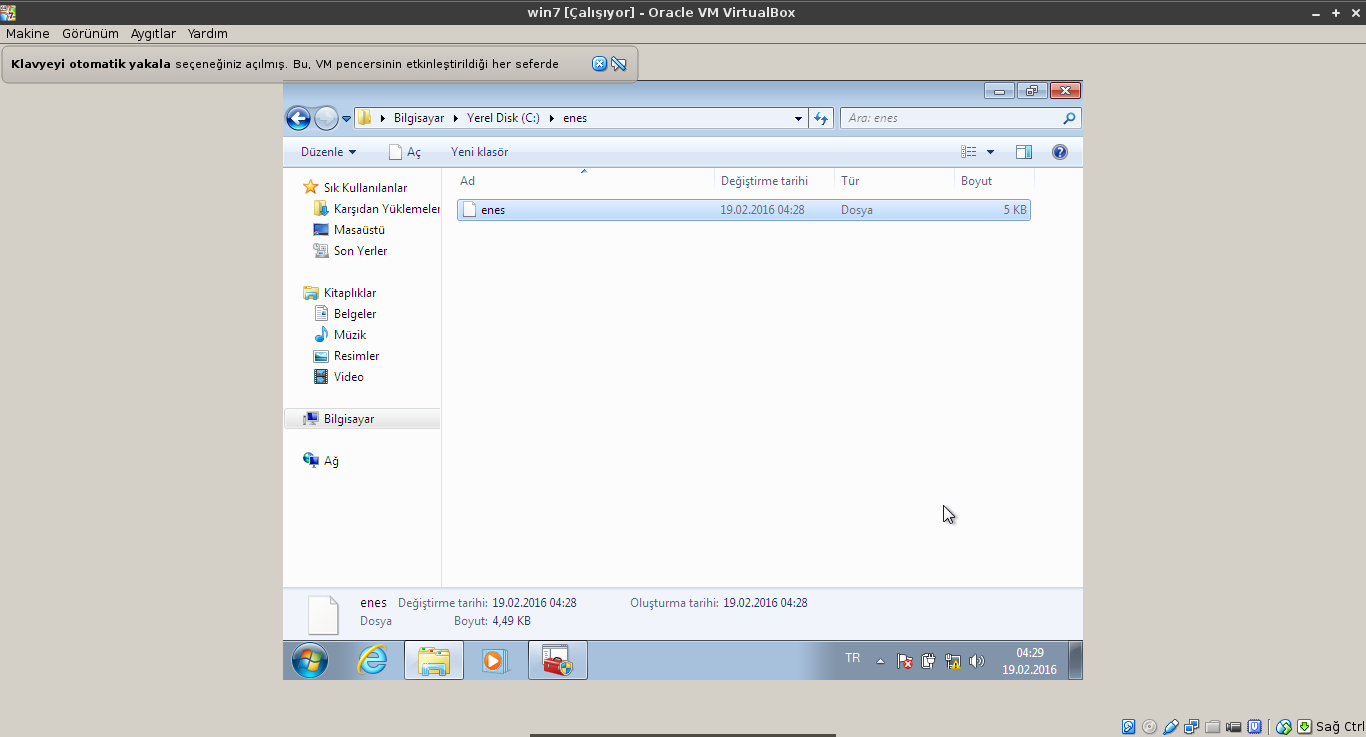Screen dimensions: 1366x737
Task: Open the Makine menu in VirtualBox
Action: click(27, 33)
